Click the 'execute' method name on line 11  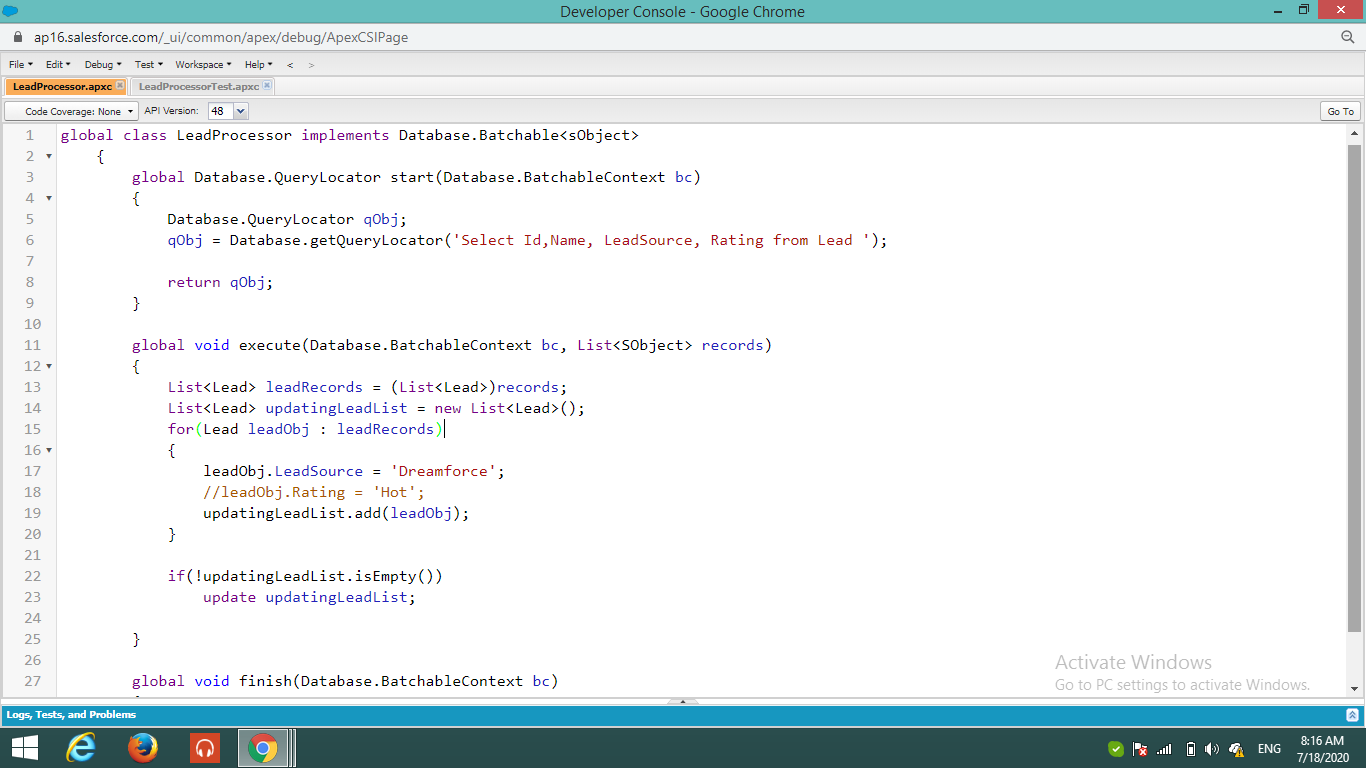click(x=270, y=345)
